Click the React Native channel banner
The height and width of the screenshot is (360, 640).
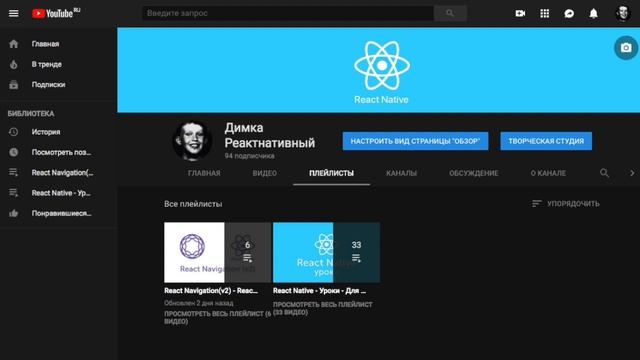tap(378, 70)
